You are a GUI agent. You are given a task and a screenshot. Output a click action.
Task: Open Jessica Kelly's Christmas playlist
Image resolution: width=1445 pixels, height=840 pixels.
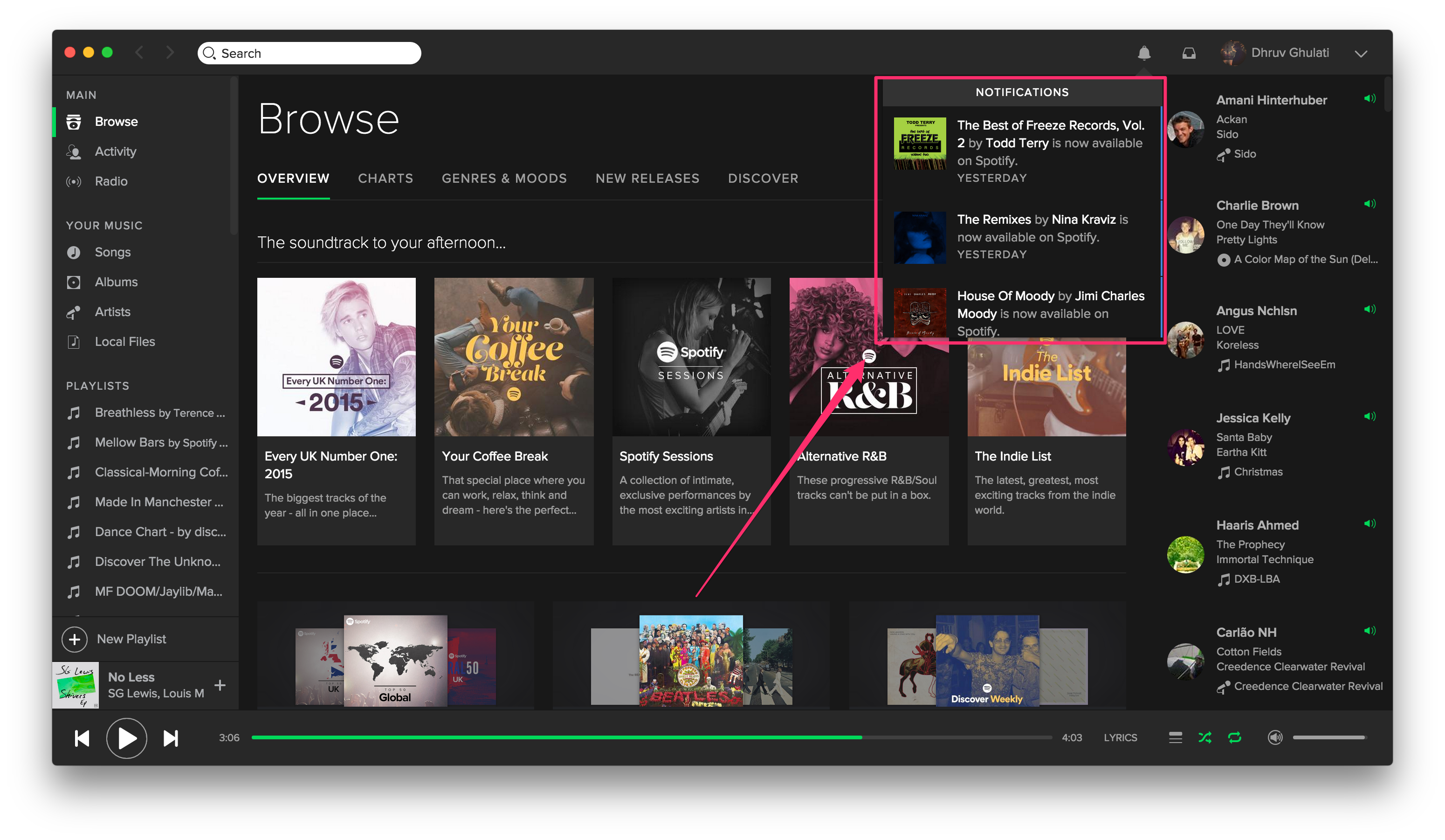coord(1258,472)
